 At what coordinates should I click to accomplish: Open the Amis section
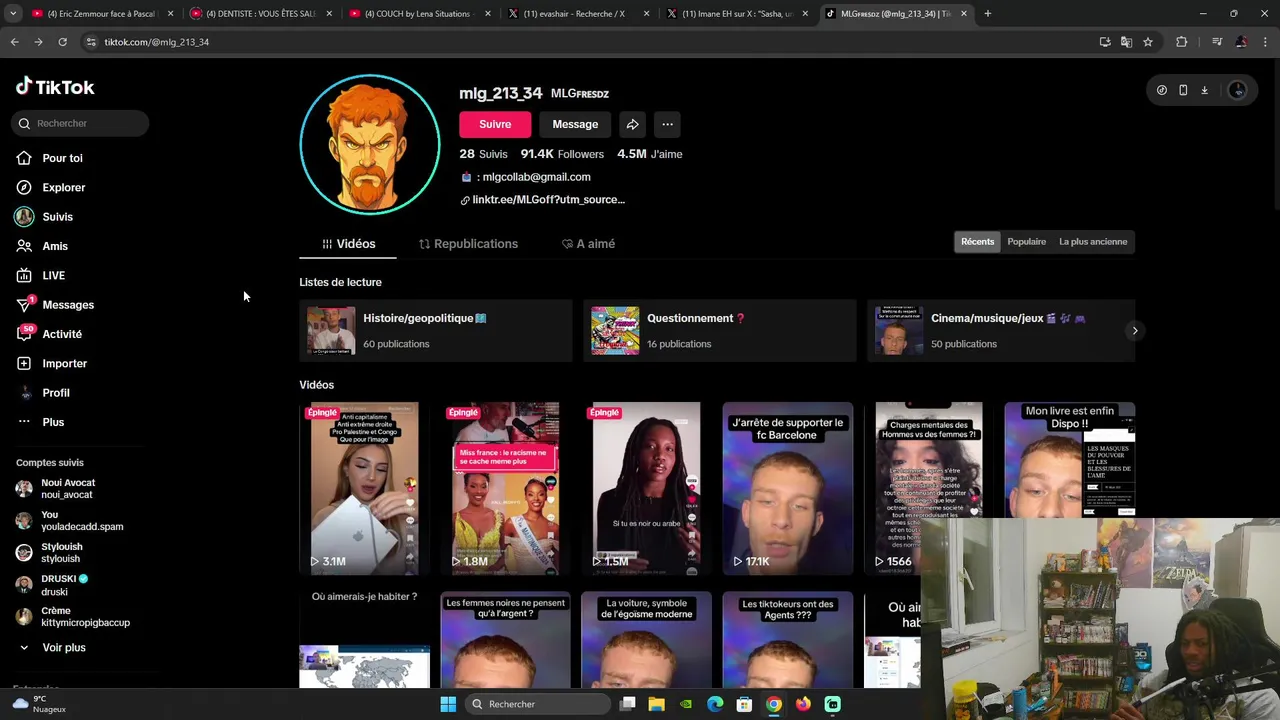(x=55, y=246)
